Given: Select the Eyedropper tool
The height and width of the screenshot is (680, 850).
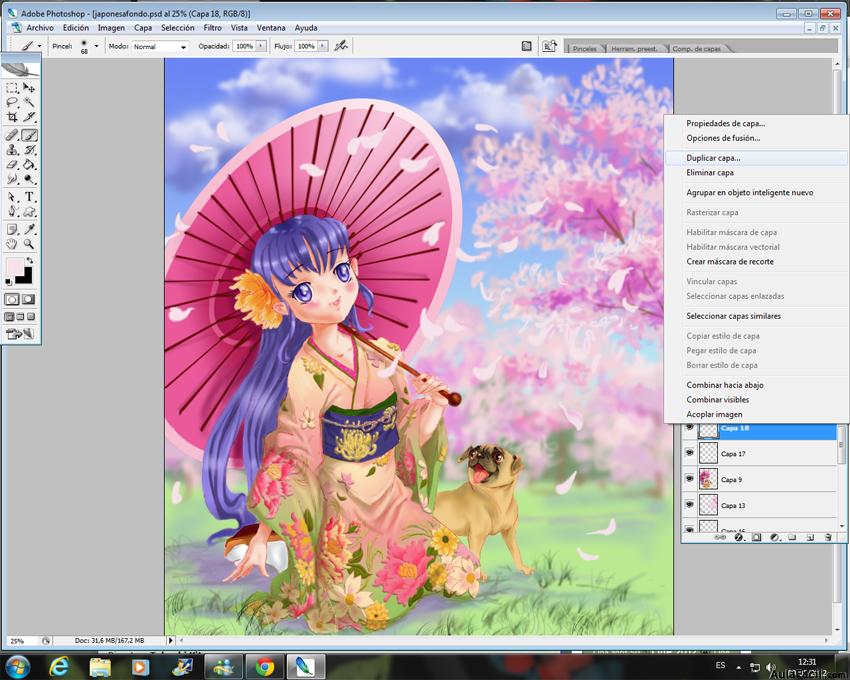Looking at the screenshot, I should pos(29,229).
